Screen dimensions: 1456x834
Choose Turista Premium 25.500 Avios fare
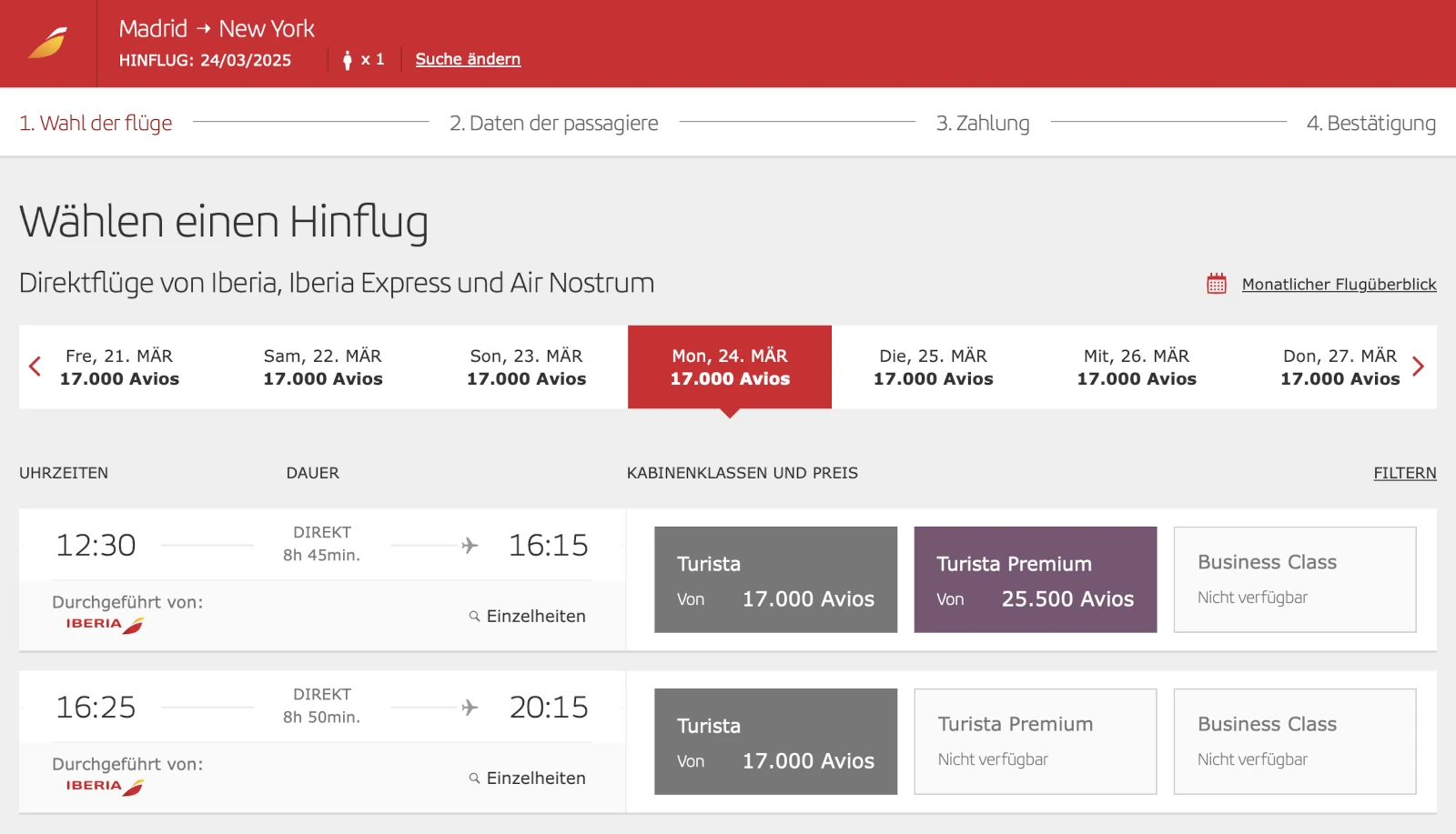(1036, 579)
